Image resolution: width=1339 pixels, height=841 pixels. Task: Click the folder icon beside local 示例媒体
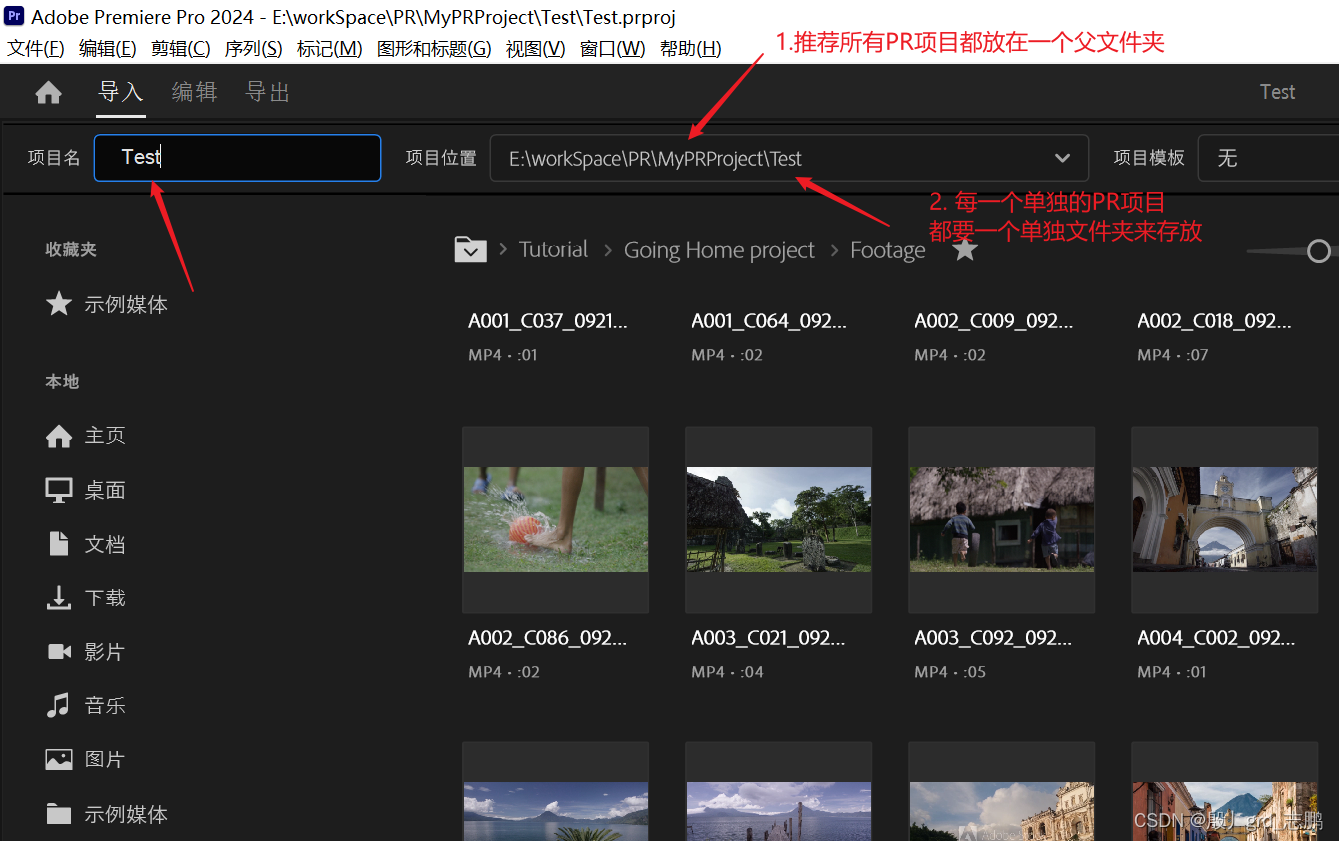tap(59, 814)
